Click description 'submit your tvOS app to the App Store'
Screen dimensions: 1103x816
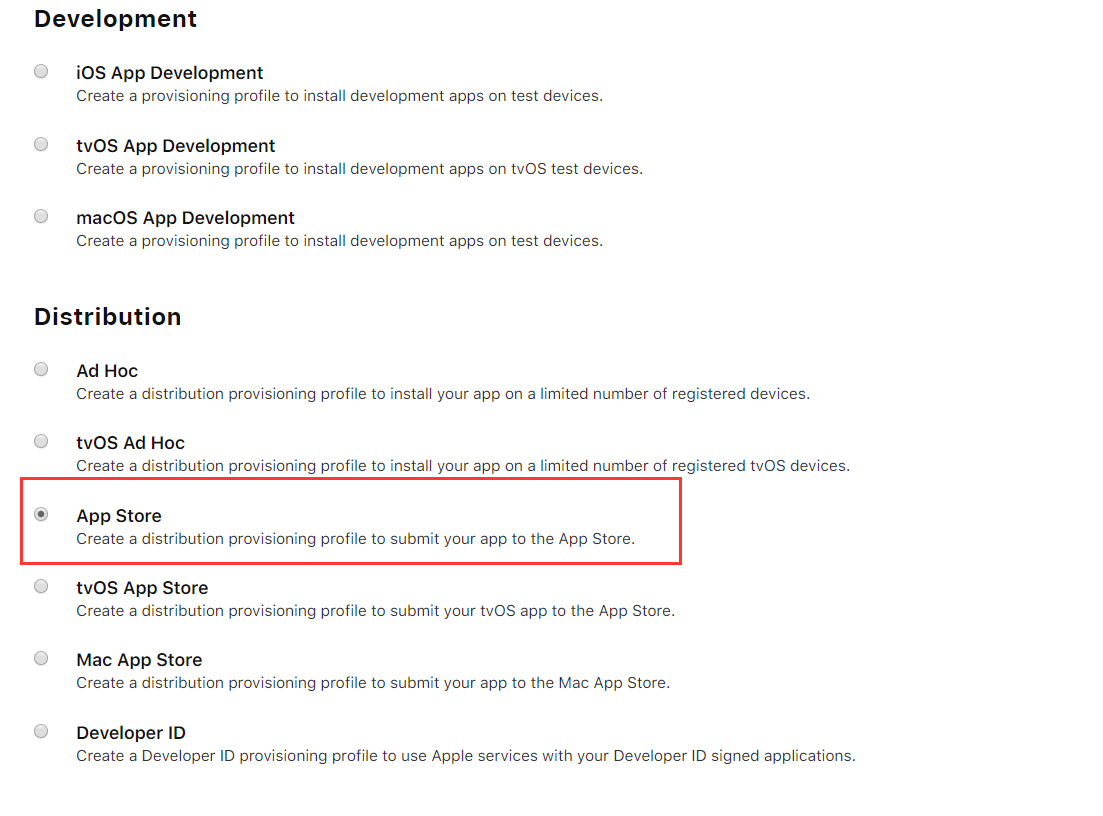(376, 611)
